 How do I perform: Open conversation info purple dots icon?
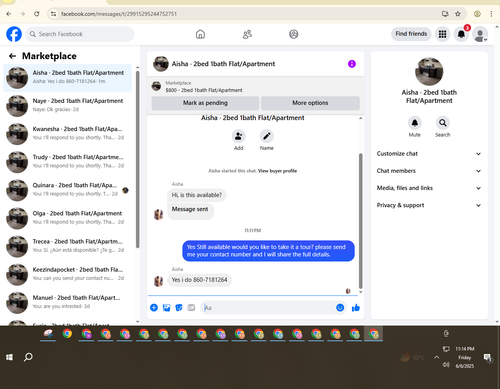coord(352,64)
